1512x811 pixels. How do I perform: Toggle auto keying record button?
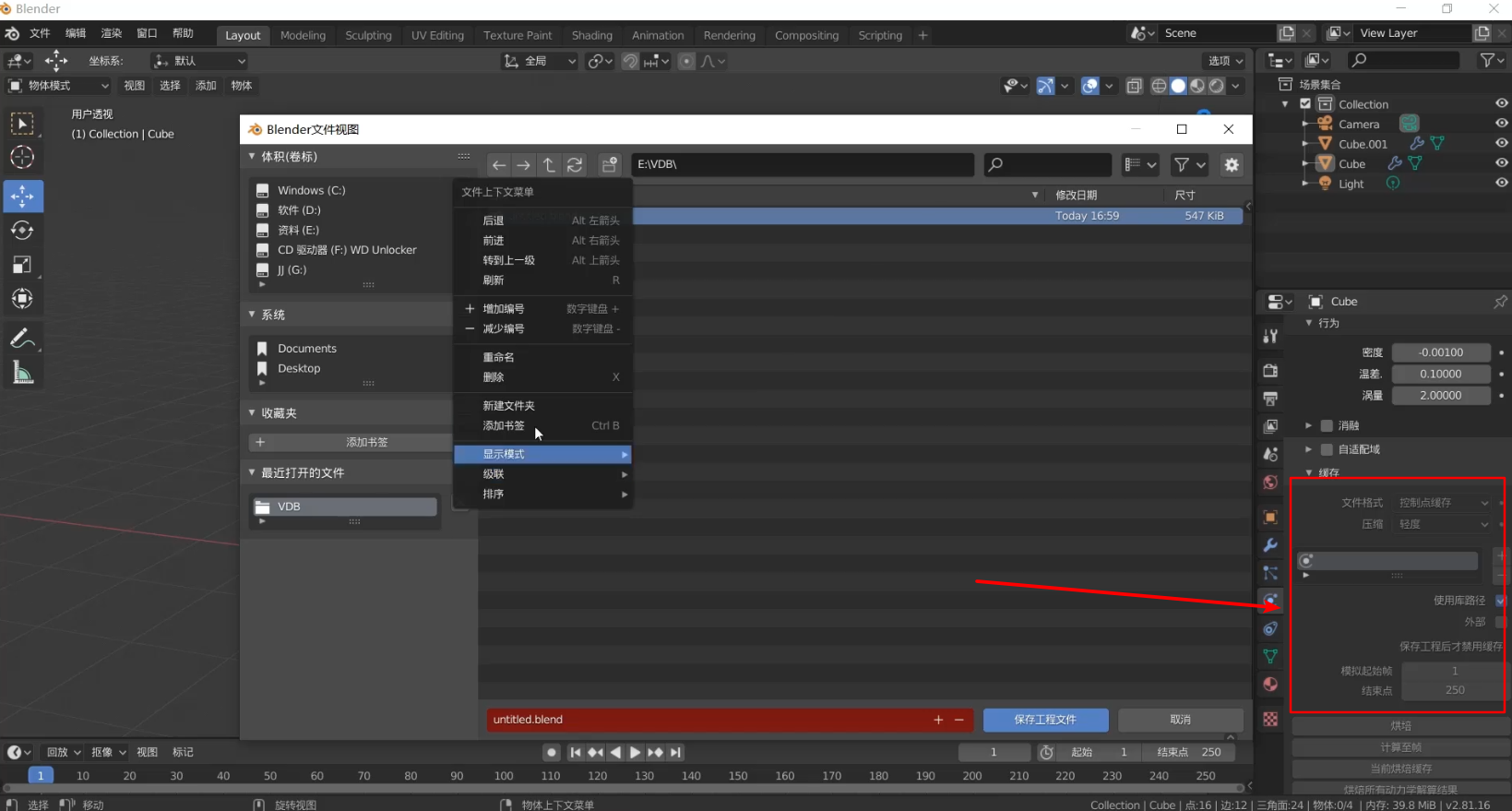(x=552, y=753)
